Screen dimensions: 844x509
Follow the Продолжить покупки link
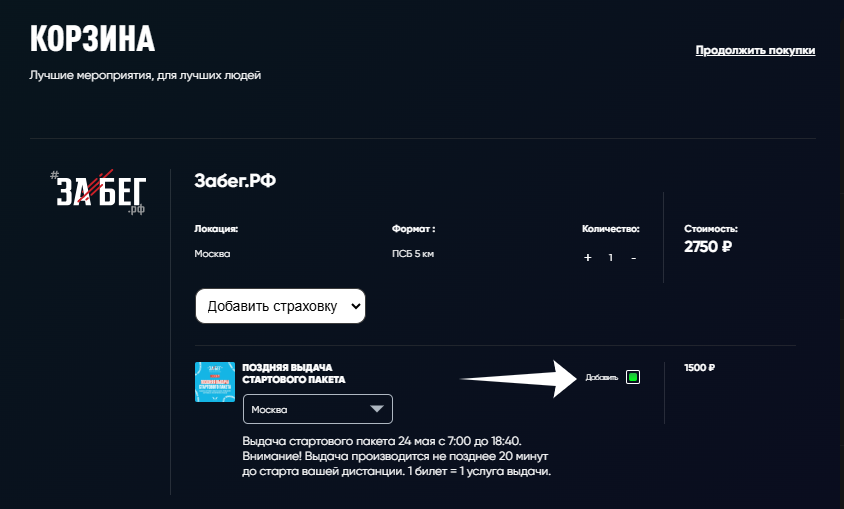click(x=755, y=51)
